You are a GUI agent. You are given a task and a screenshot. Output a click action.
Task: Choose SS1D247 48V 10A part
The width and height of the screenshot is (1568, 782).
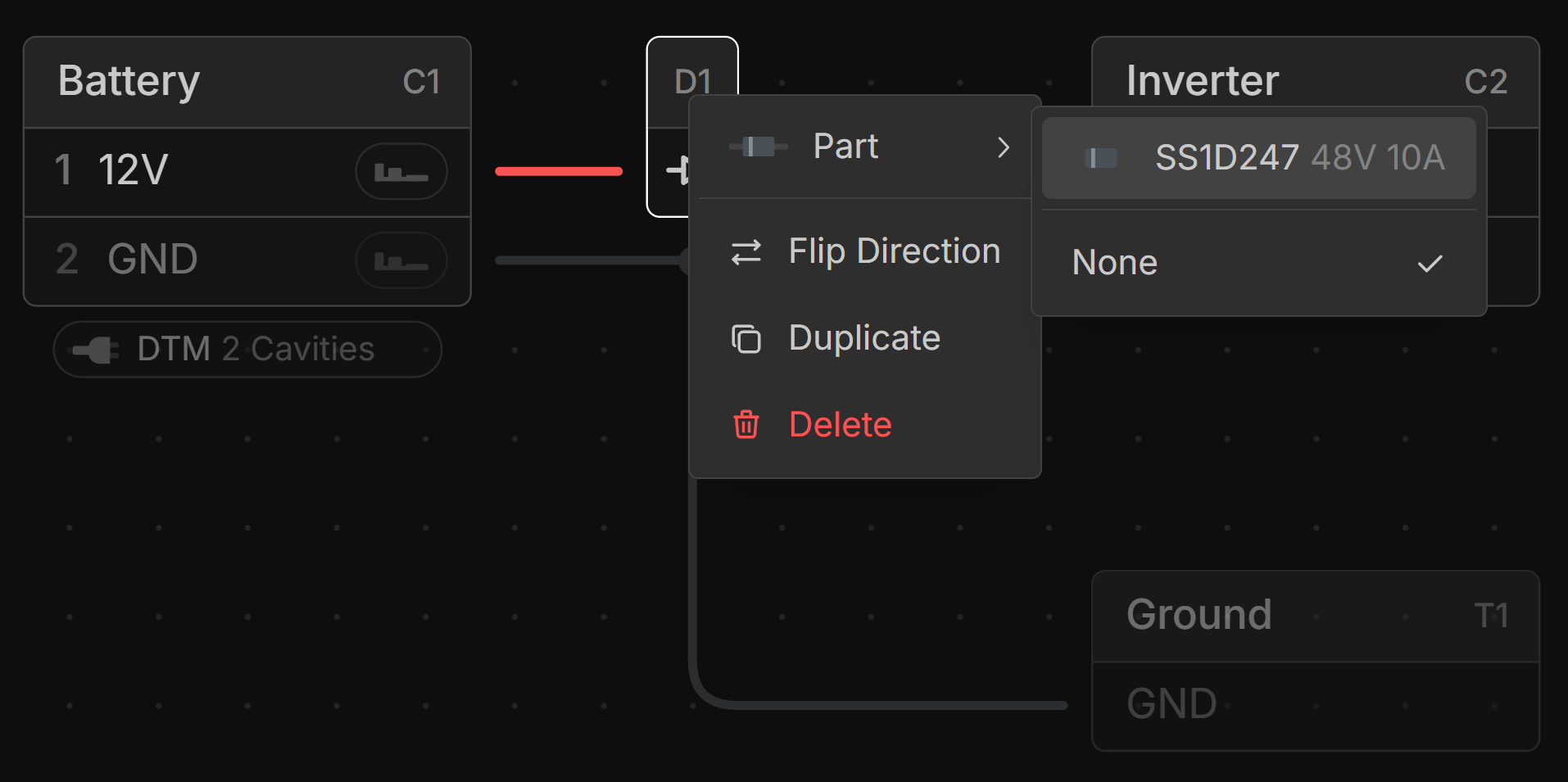pos(1298,158)
